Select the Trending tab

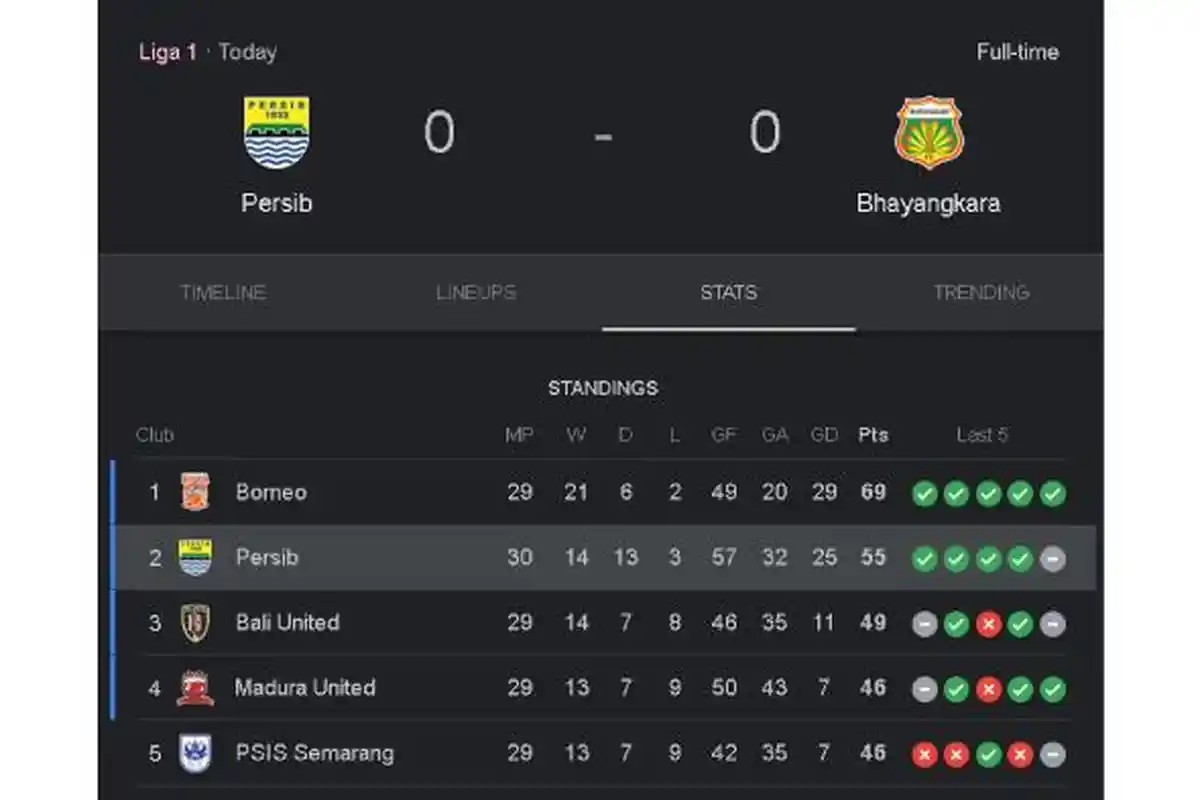click(x=982, y=293)
